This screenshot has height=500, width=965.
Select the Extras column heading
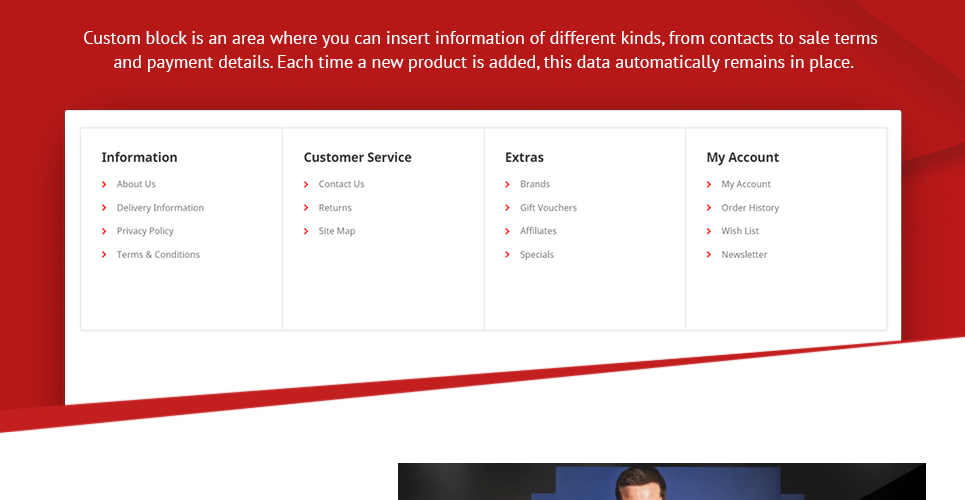524,157
